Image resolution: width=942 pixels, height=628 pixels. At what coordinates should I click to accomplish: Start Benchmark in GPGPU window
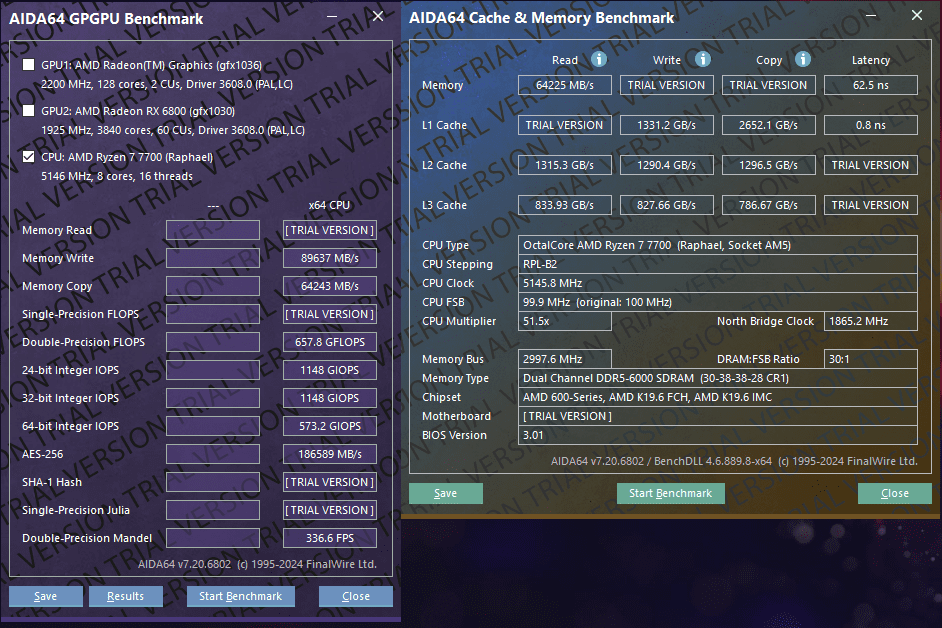point(240,596)
